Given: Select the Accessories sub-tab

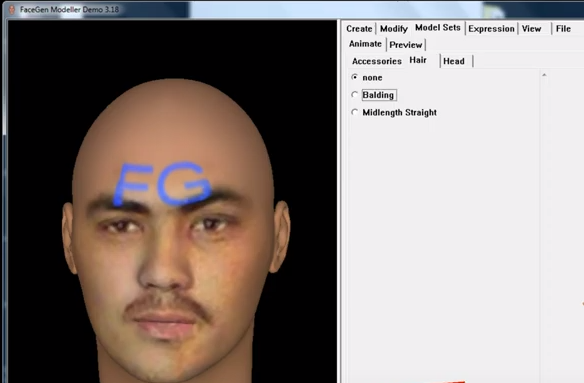Looking at the screenshot, I should pyautogui.click(x=377, y=61).
